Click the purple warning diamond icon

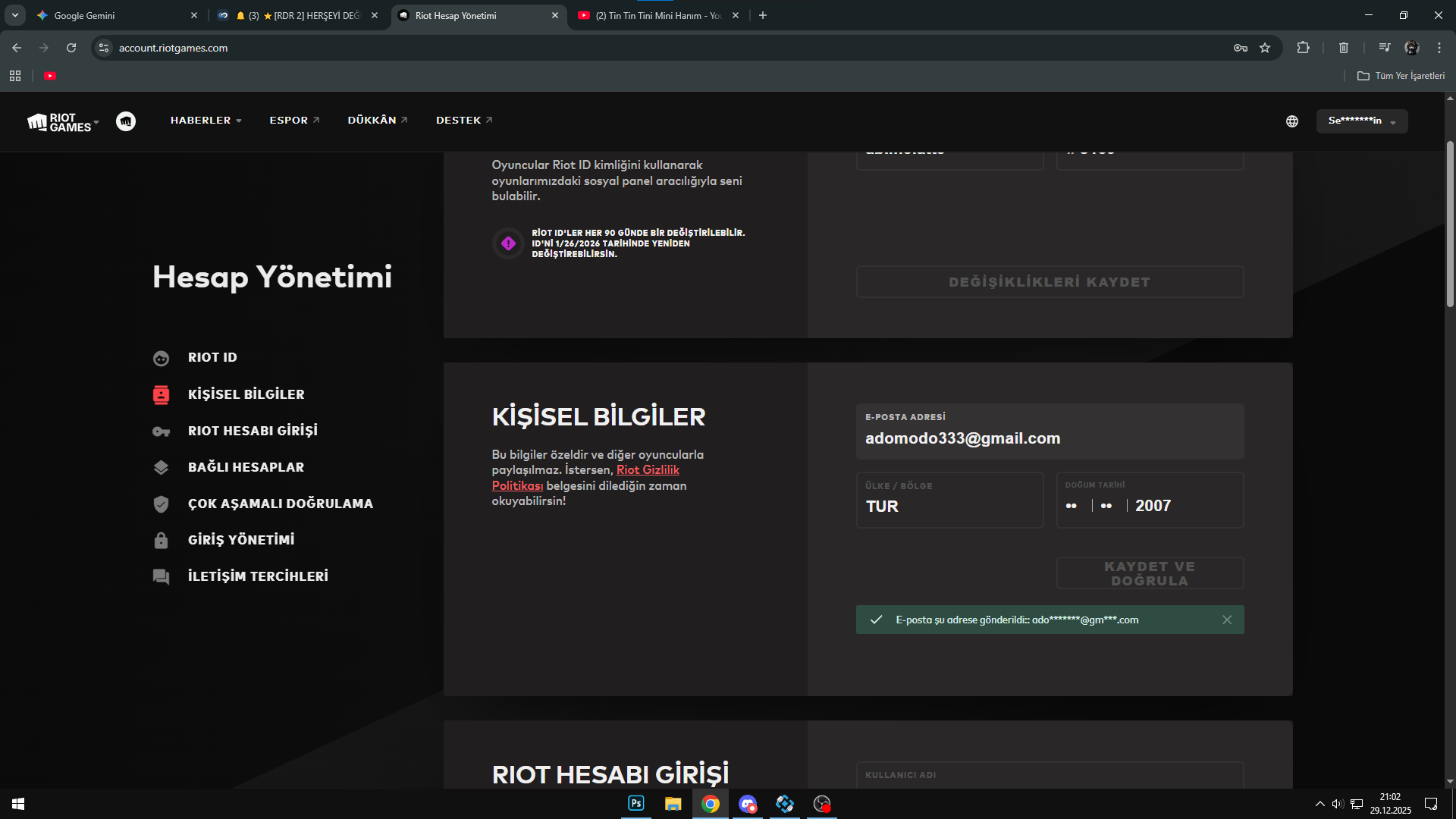click(508, 243)
